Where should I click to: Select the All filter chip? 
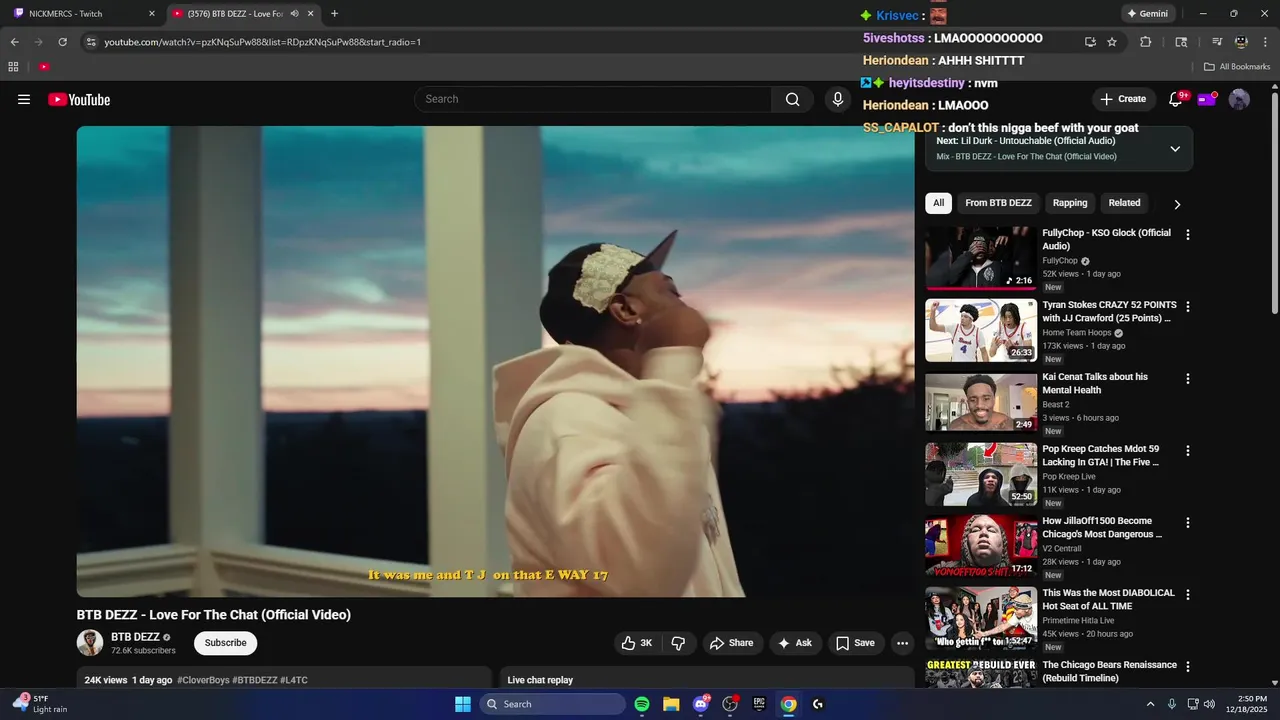(938, 203)
